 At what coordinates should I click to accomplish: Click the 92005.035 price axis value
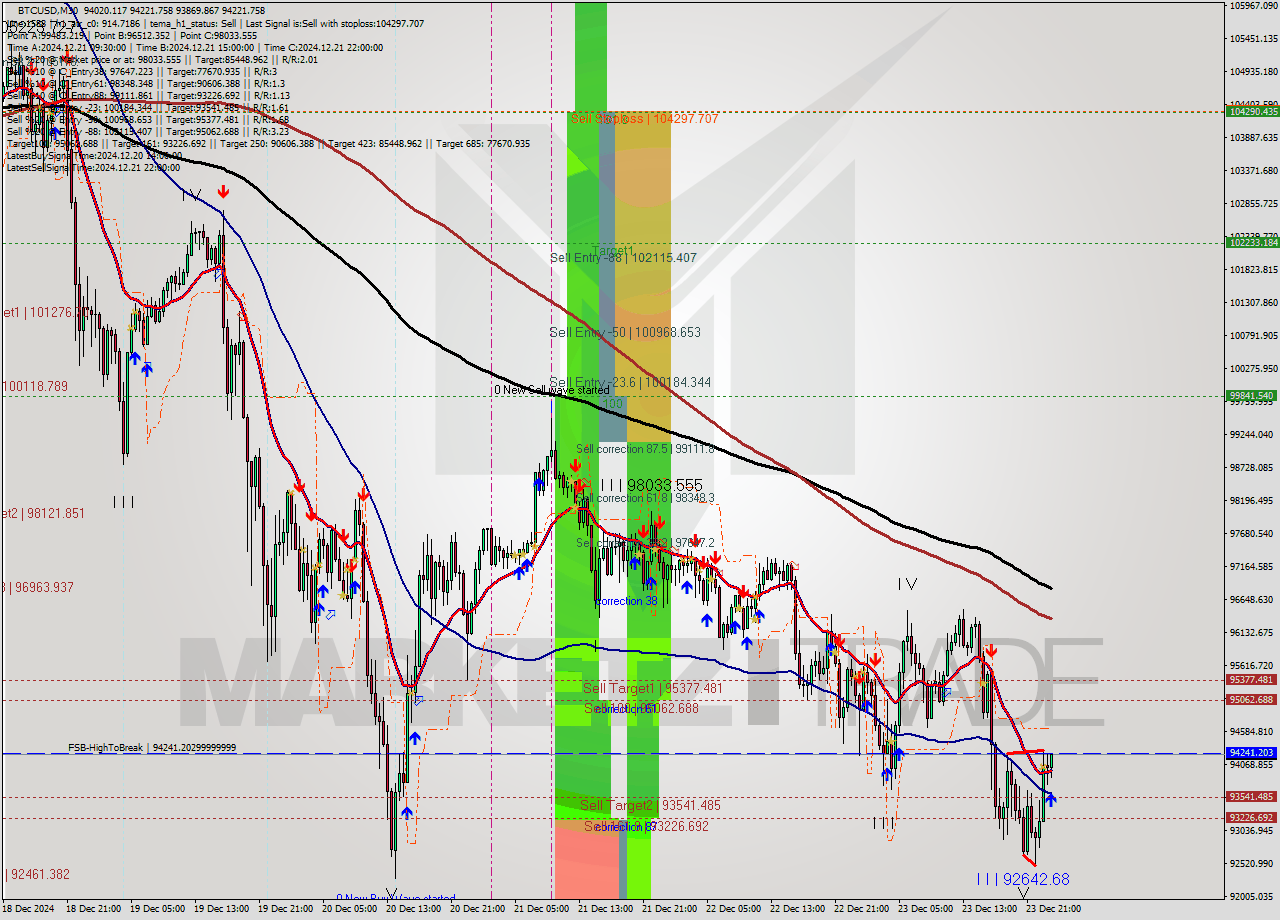pyautogui.click(x=1253, y=896)
